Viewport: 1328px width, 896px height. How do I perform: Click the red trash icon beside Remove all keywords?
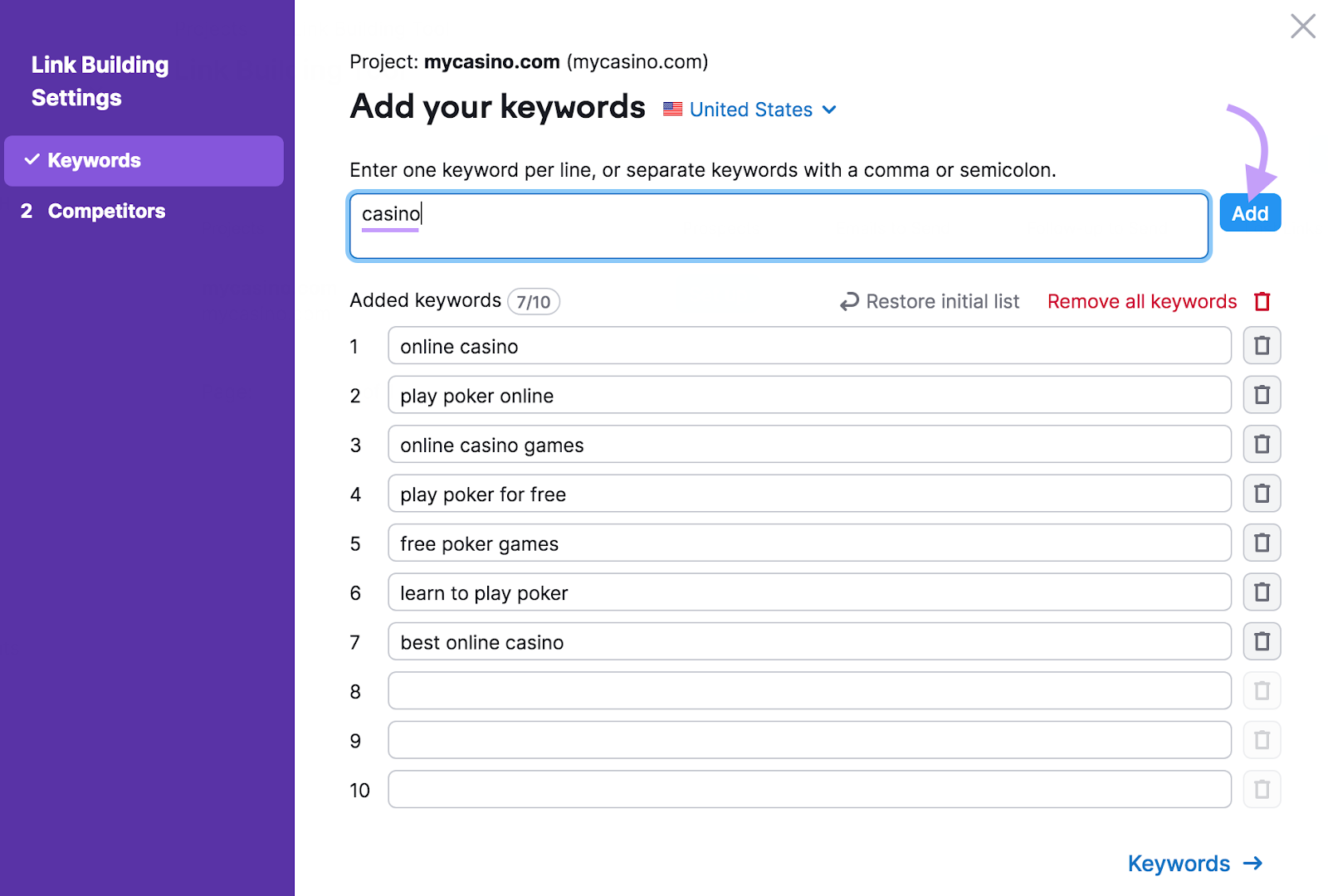[x=1262, y=301]
